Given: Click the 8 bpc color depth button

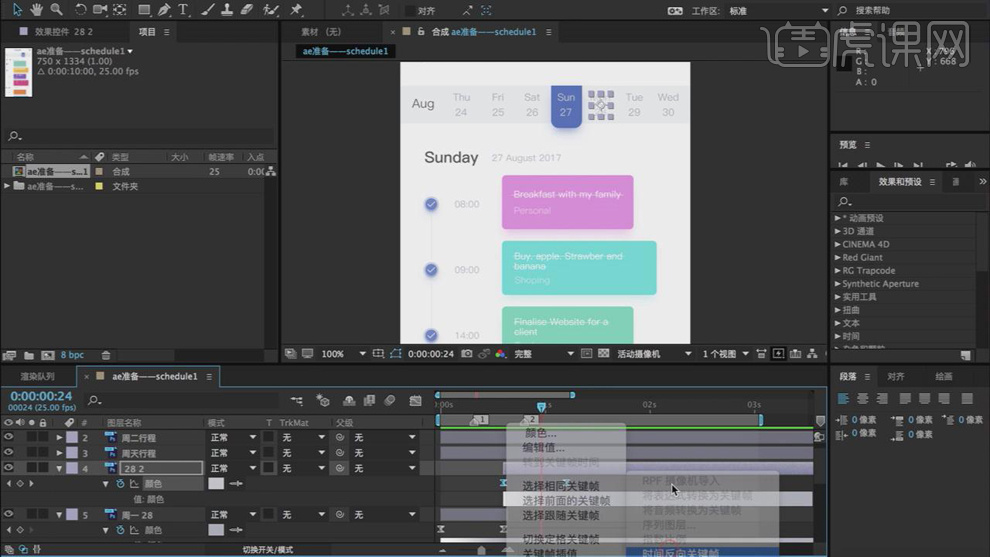Looking at the screenshot, I should pyautogui.click(x=72, y=355).
